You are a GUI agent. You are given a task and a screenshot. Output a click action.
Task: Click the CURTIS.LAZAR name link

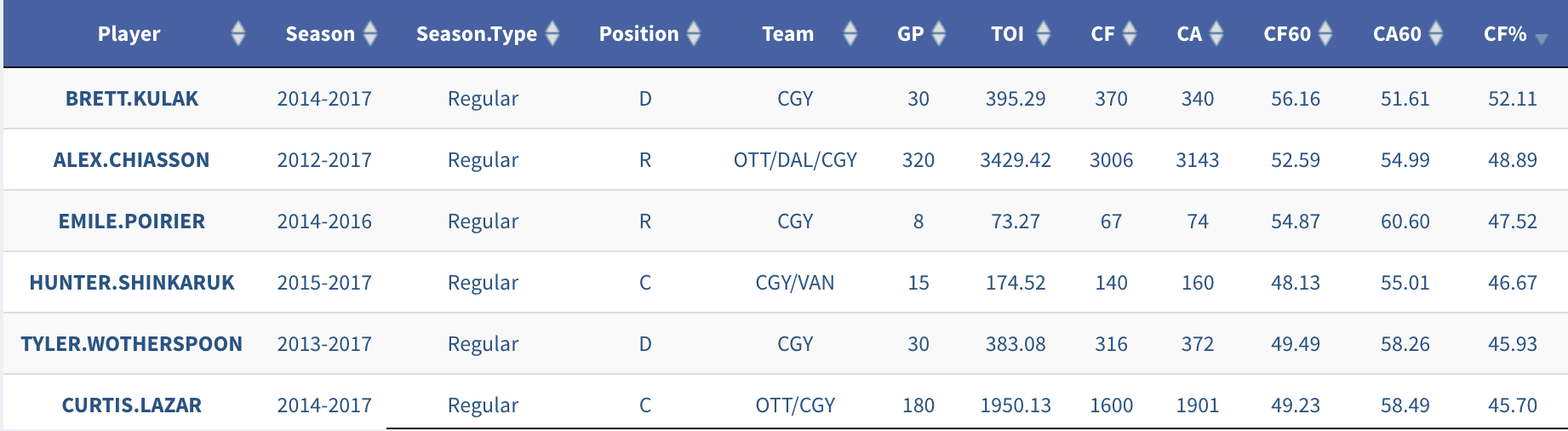pyautogui.click(x=132, y=405)
